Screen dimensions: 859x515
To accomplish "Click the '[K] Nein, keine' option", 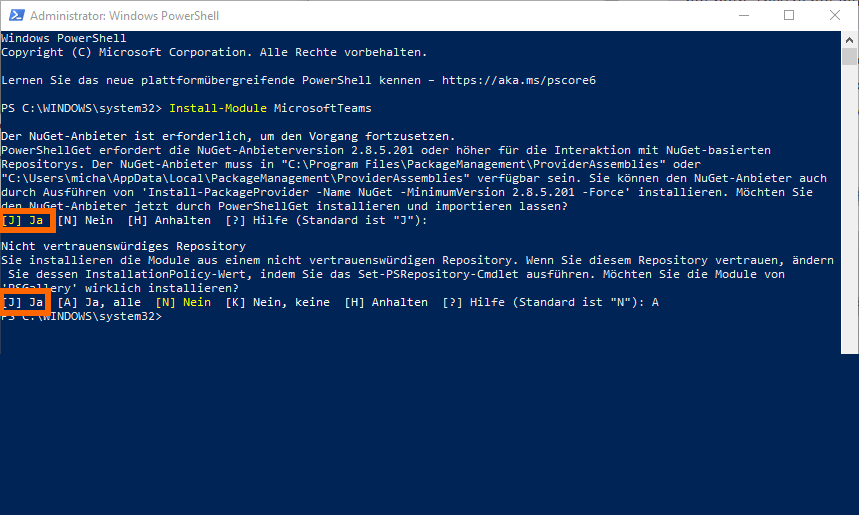I will click(278, 302).
